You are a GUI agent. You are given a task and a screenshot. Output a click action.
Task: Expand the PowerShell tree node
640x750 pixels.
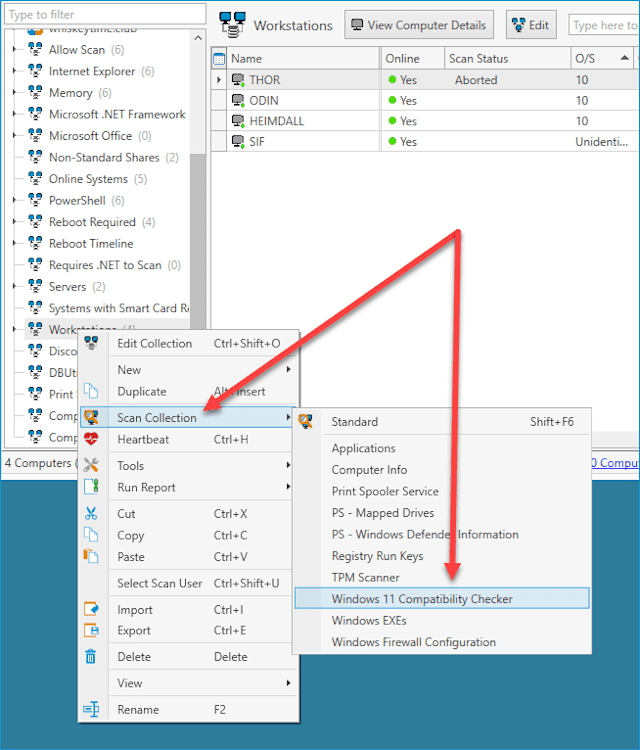pos(14,200)
